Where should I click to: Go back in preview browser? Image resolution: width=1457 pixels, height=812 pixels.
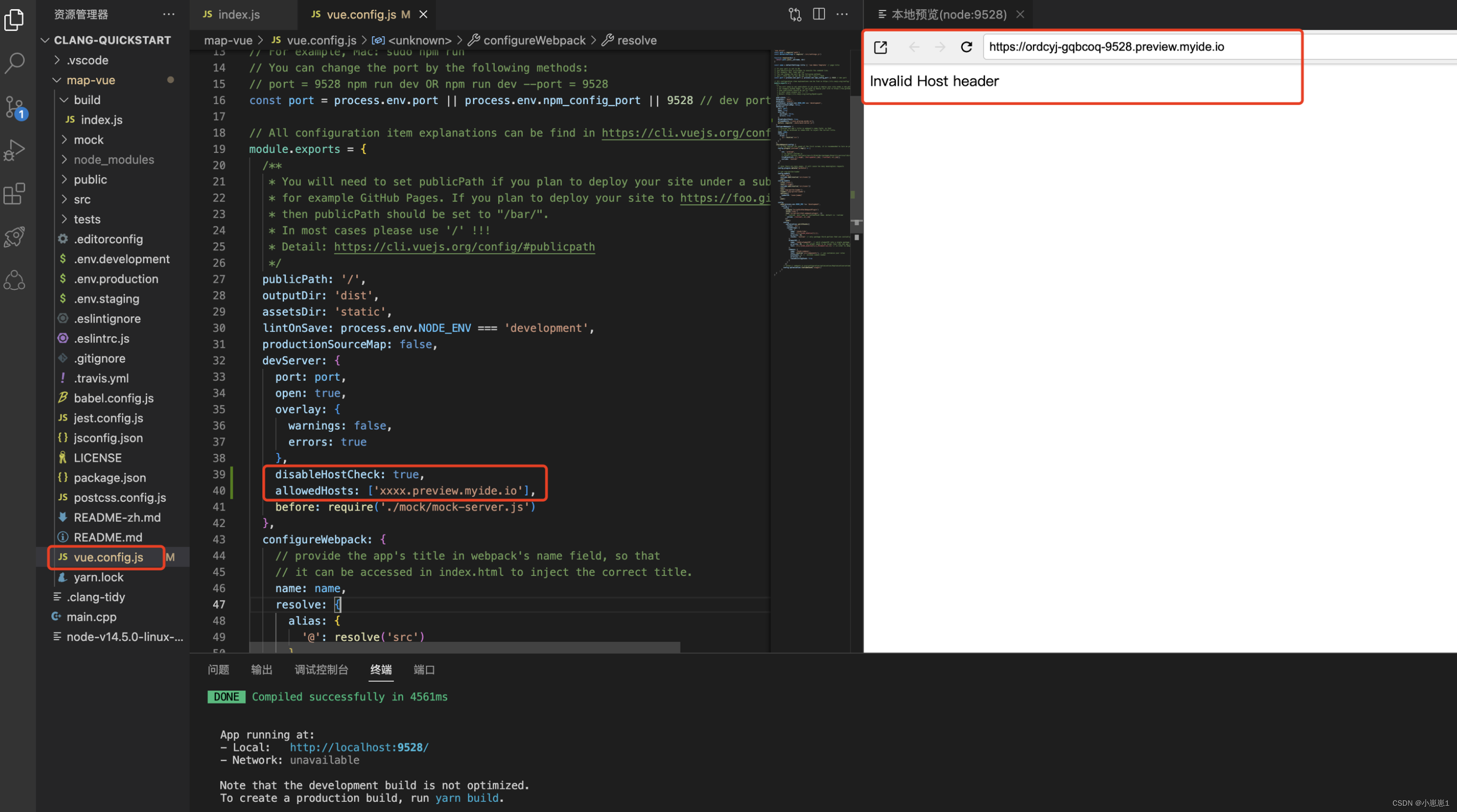pos(913,47)
